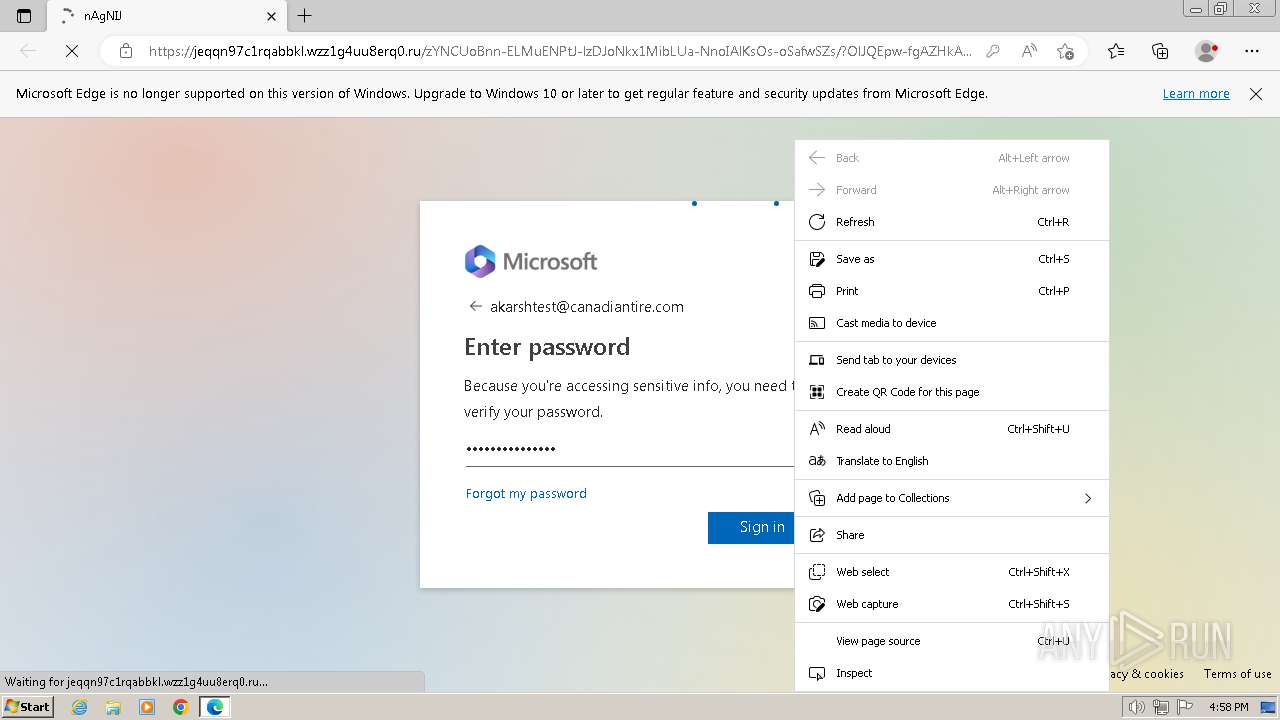The image size is (1280, 720).
Task: Launch Internet Explorer from the taskbar
Action: point(79,707)
